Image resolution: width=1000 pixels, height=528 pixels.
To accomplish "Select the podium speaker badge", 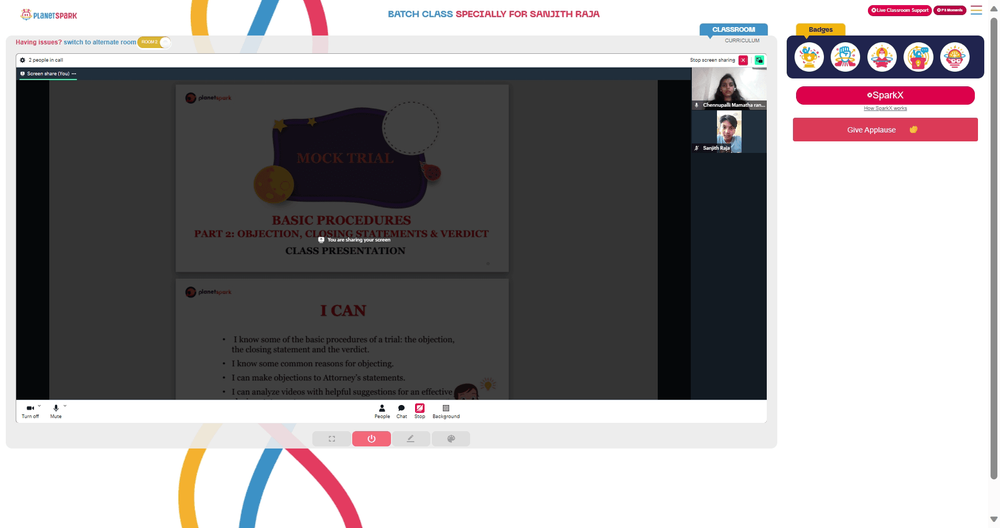I will tap(918, 57).
